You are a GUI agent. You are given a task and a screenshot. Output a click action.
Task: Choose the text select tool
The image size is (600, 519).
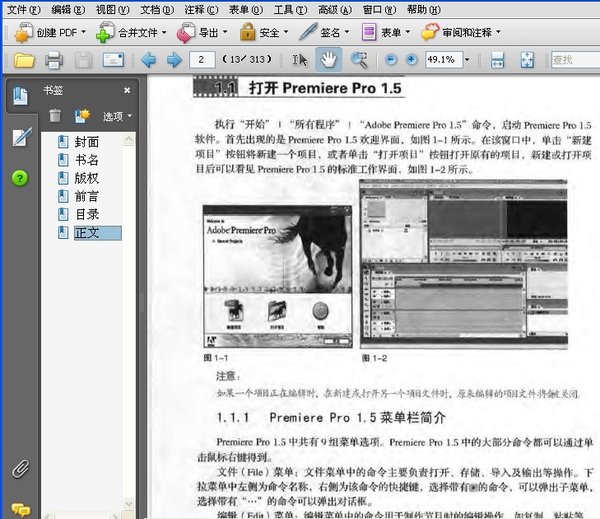[300, 60]
